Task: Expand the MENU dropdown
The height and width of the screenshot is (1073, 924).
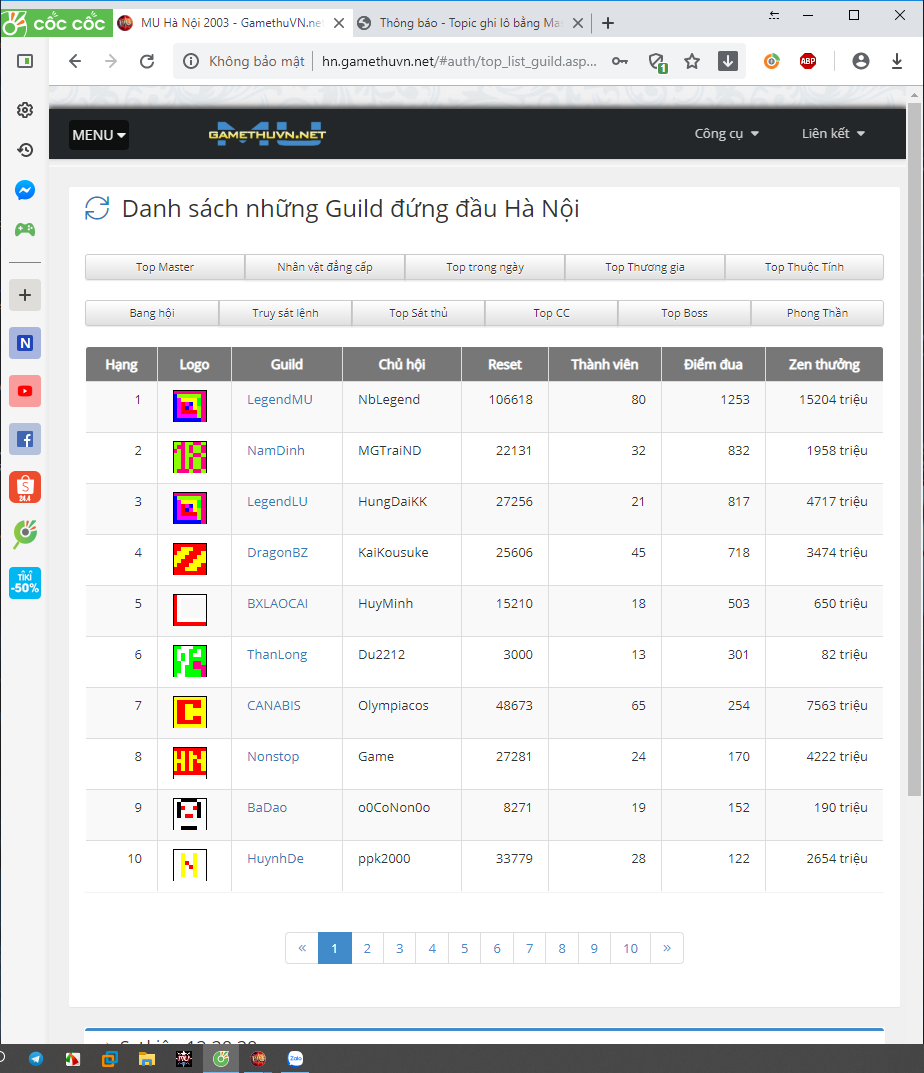Action: pyautogui.click(x=99, y=135)
